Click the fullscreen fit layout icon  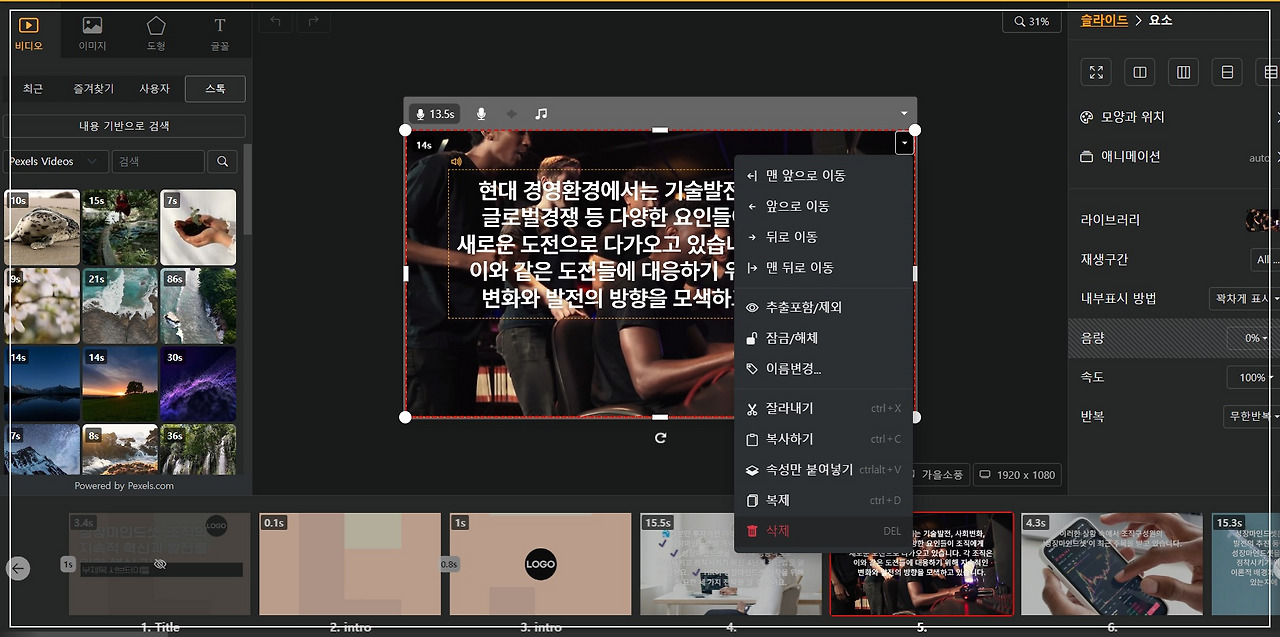(x=1097, y=72)
